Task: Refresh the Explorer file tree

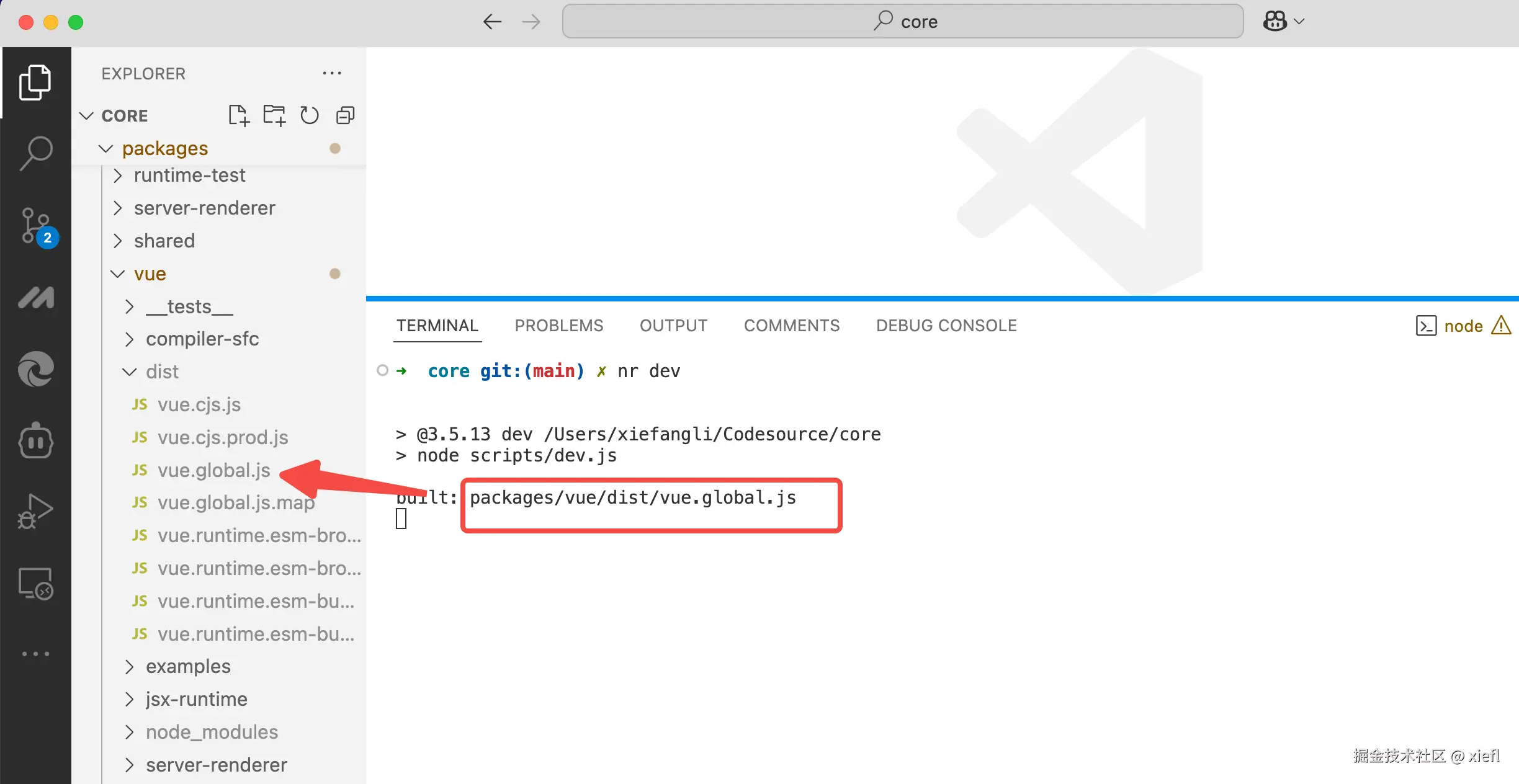Action: [x=309, y=115]
